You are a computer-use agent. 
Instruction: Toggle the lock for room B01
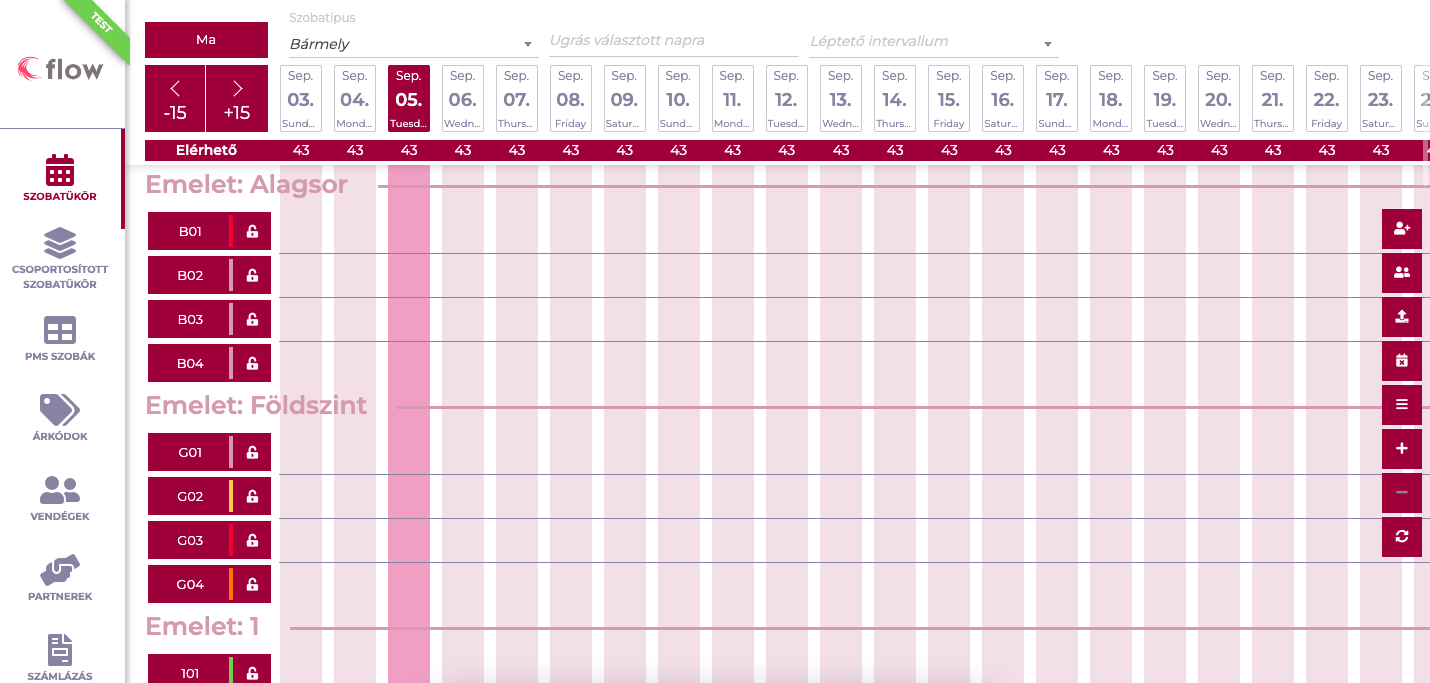(252, 232)
